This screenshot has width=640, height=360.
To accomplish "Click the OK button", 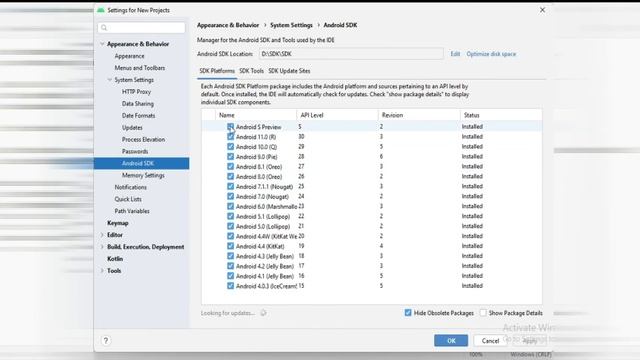I will (451, 340).
